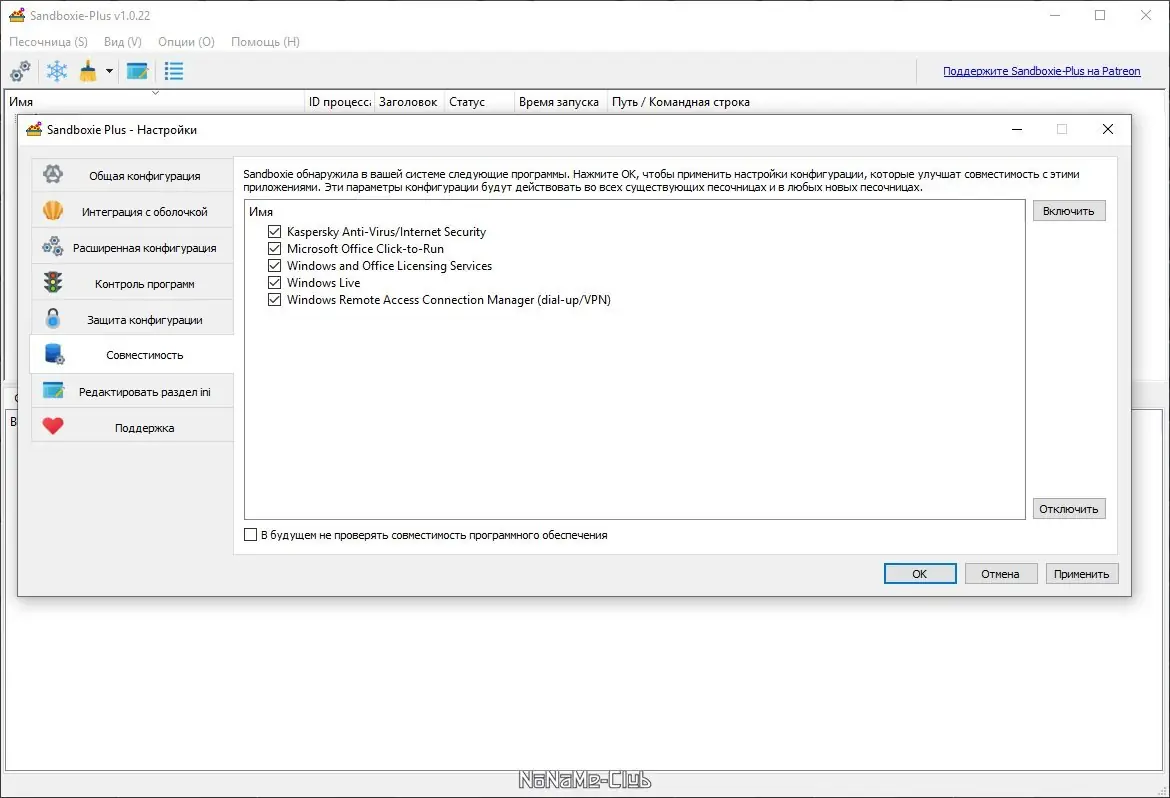Select 'Windows Live' list entry text
Image resolution: width=1170 pixels, height=798 pixels.
323,282
